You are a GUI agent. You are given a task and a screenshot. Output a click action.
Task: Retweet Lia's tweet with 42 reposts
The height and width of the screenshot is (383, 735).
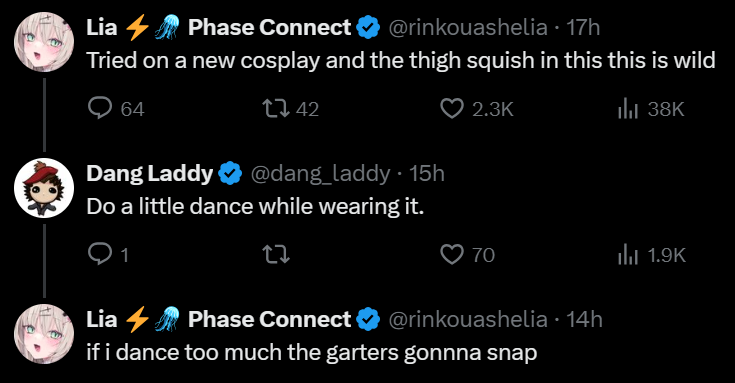(276, 109)
